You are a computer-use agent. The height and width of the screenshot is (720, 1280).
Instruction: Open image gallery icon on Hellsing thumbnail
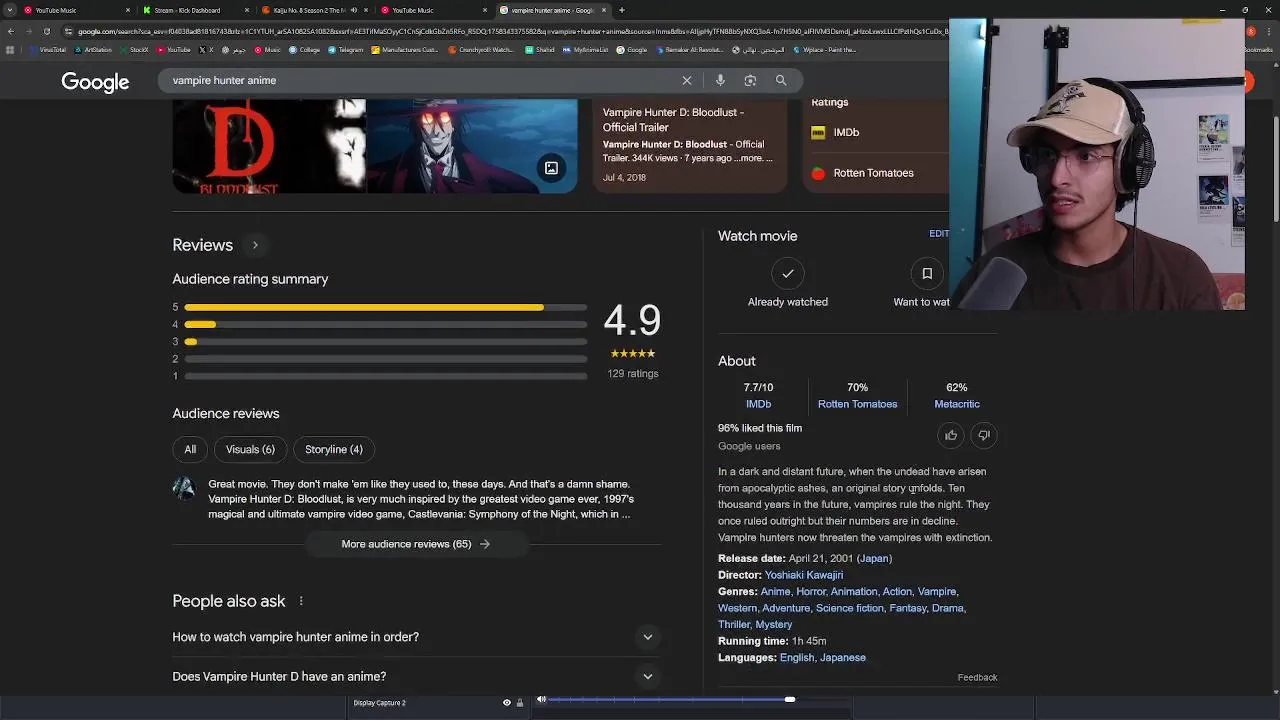point(551,168)
